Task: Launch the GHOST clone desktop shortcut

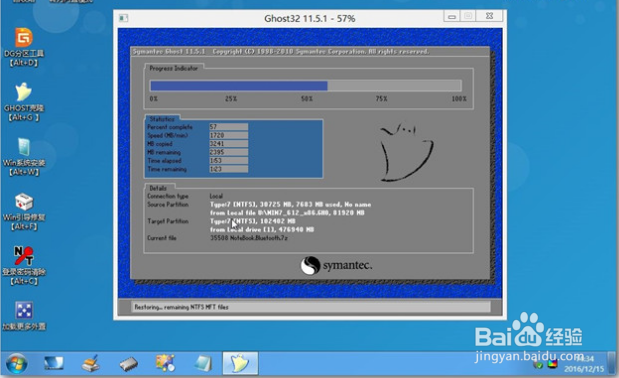Action: (x=24, y=101)
